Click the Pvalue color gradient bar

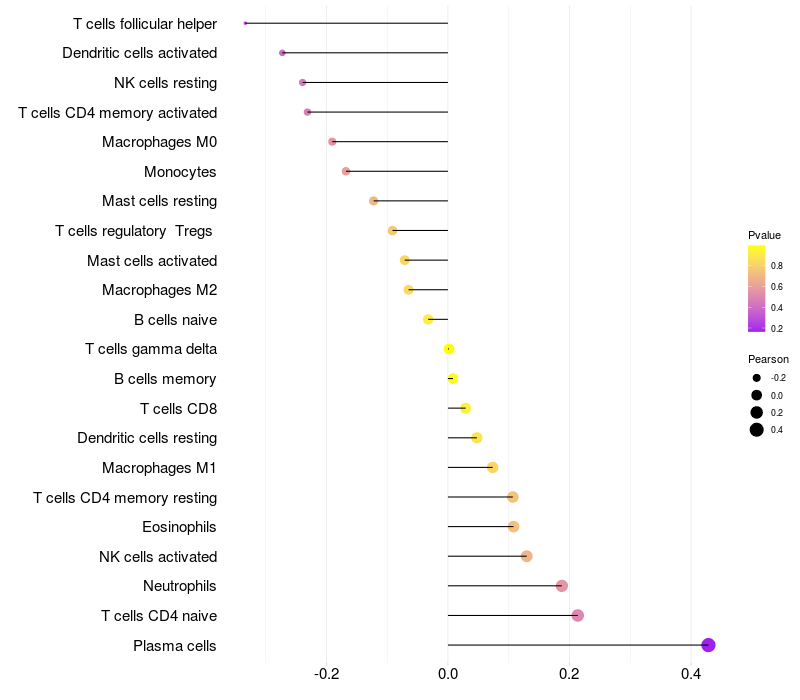(x=757, y=288)
